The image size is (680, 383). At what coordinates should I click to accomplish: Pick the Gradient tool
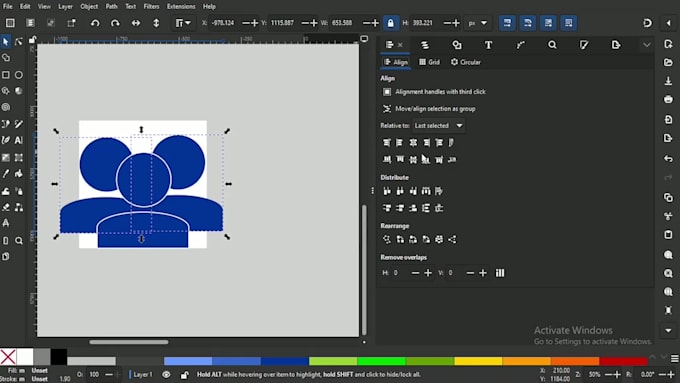pyautogui.click(x=6, y=157)
